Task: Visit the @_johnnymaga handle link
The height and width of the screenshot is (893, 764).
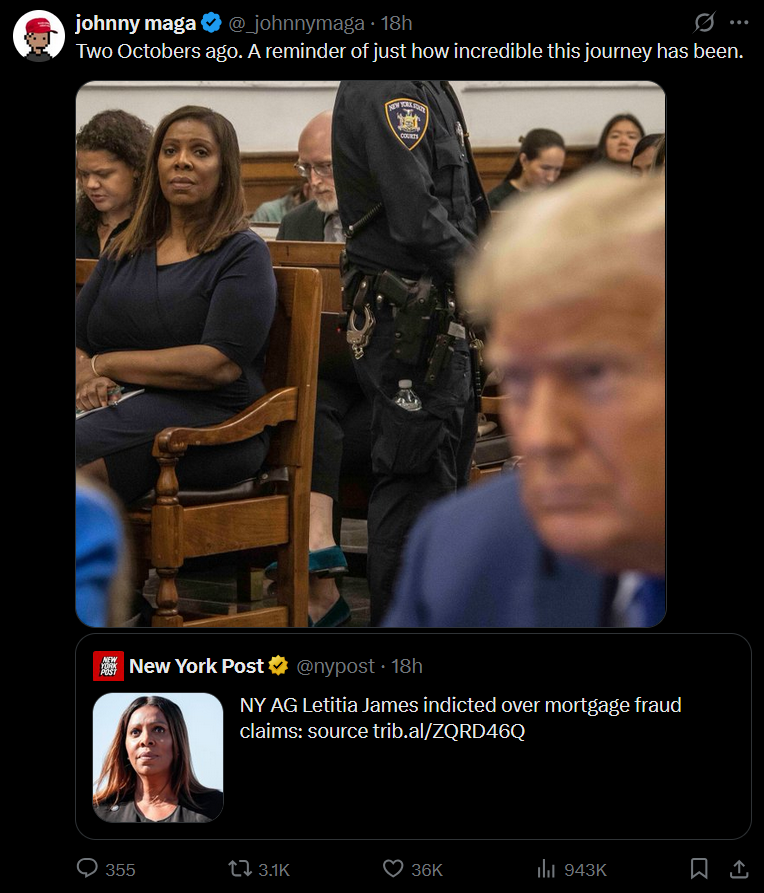Action: 296,23
